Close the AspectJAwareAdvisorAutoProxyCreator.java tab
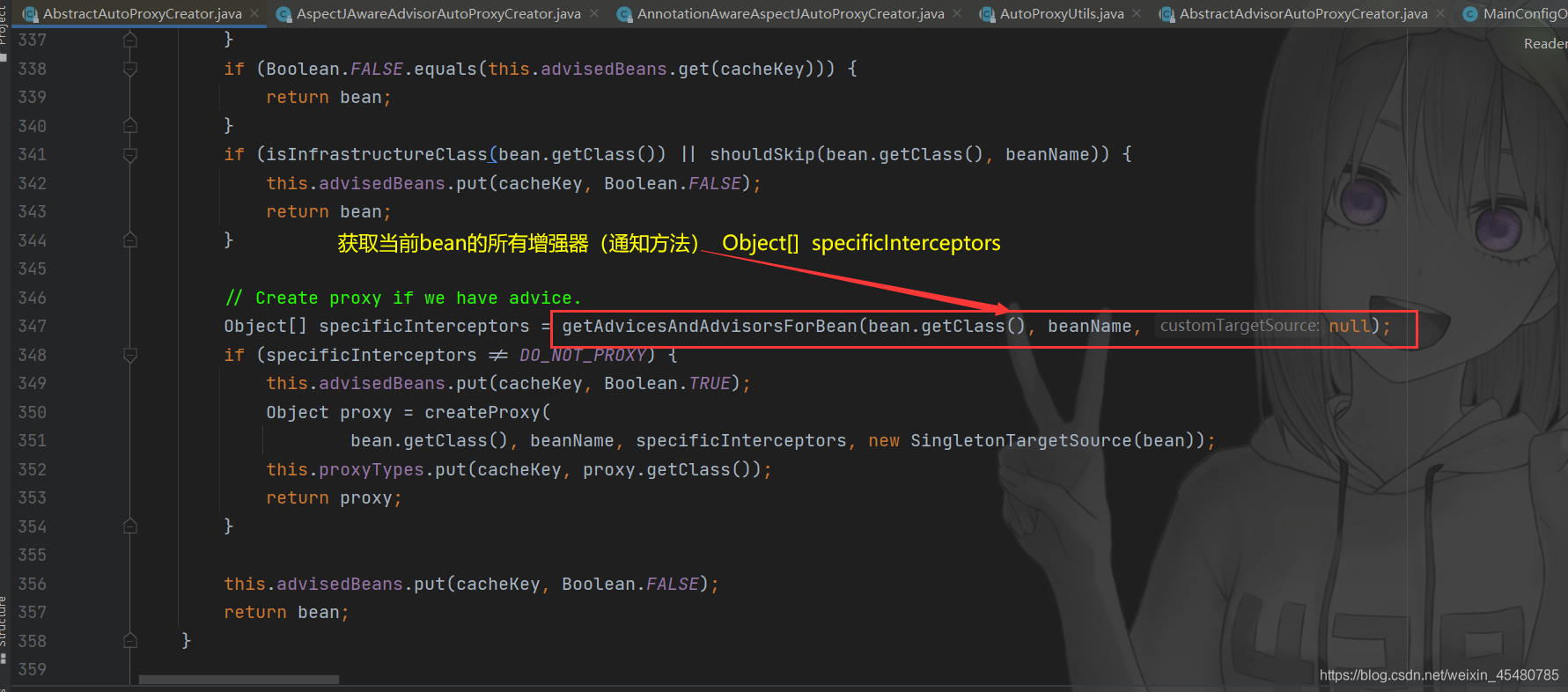Image resolution: width=1568 pixels, height=692 pixels. coord(594,14)
